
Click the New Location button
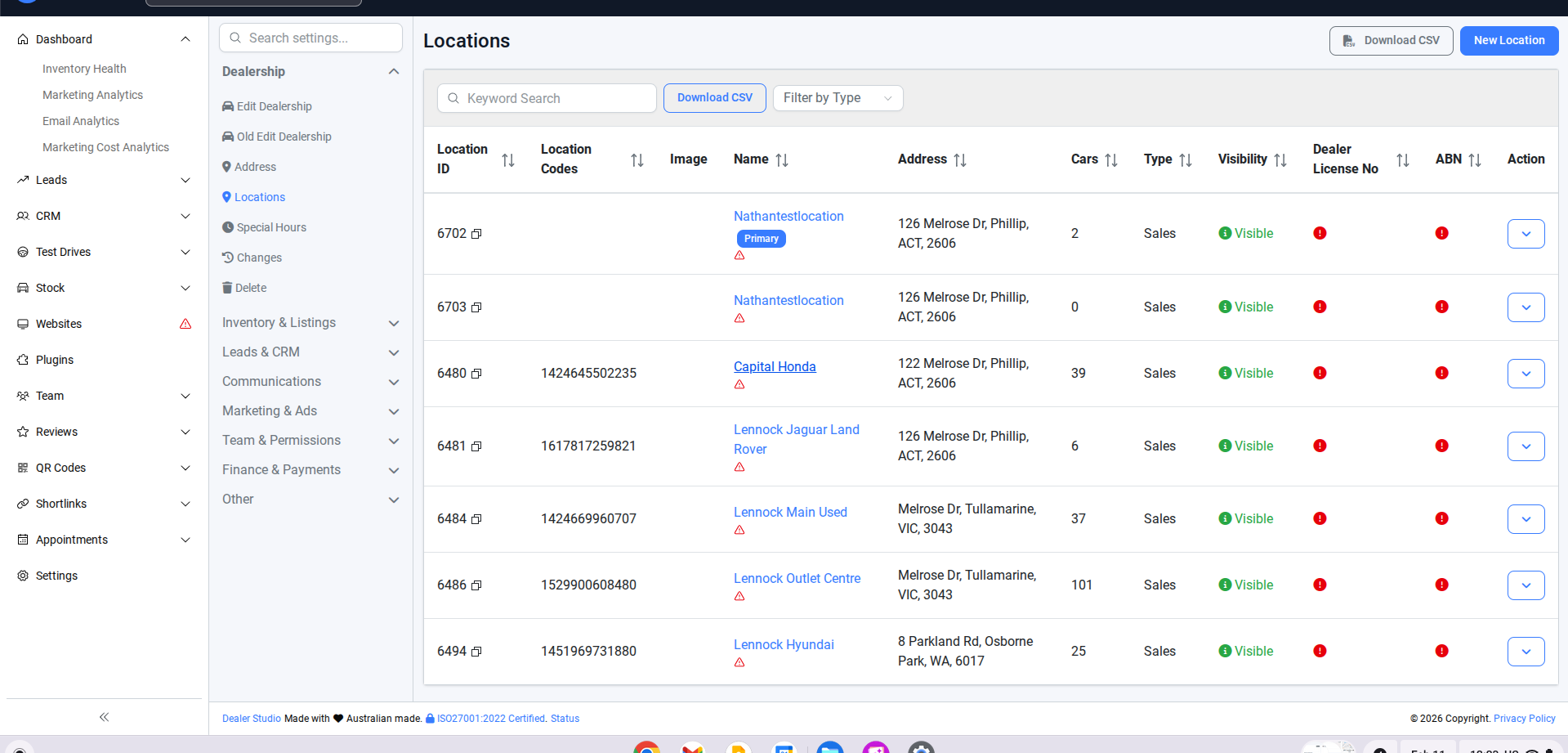coord(1508,40)
